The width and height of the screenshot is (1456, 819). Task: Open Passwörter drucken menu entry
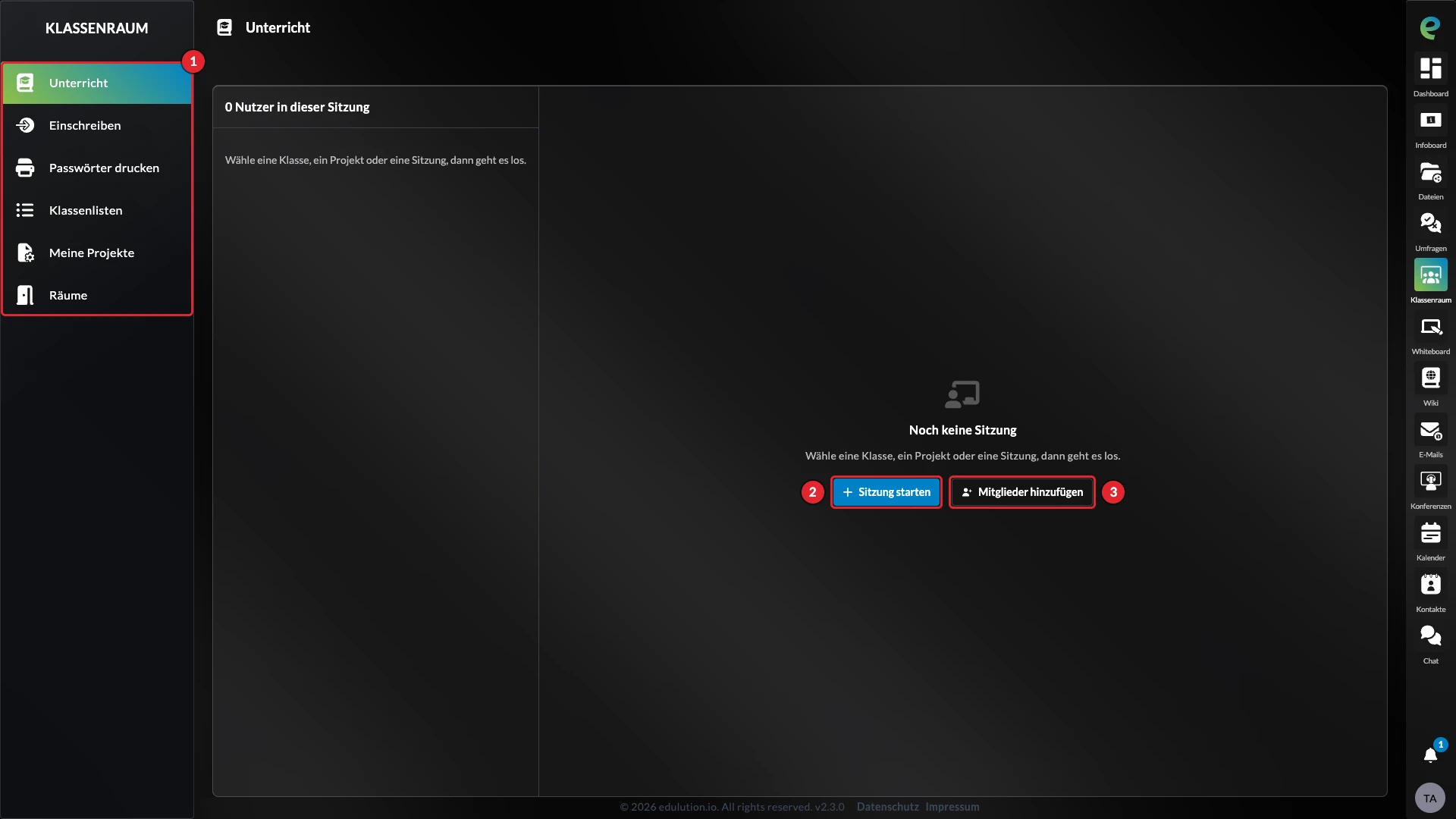97,168
